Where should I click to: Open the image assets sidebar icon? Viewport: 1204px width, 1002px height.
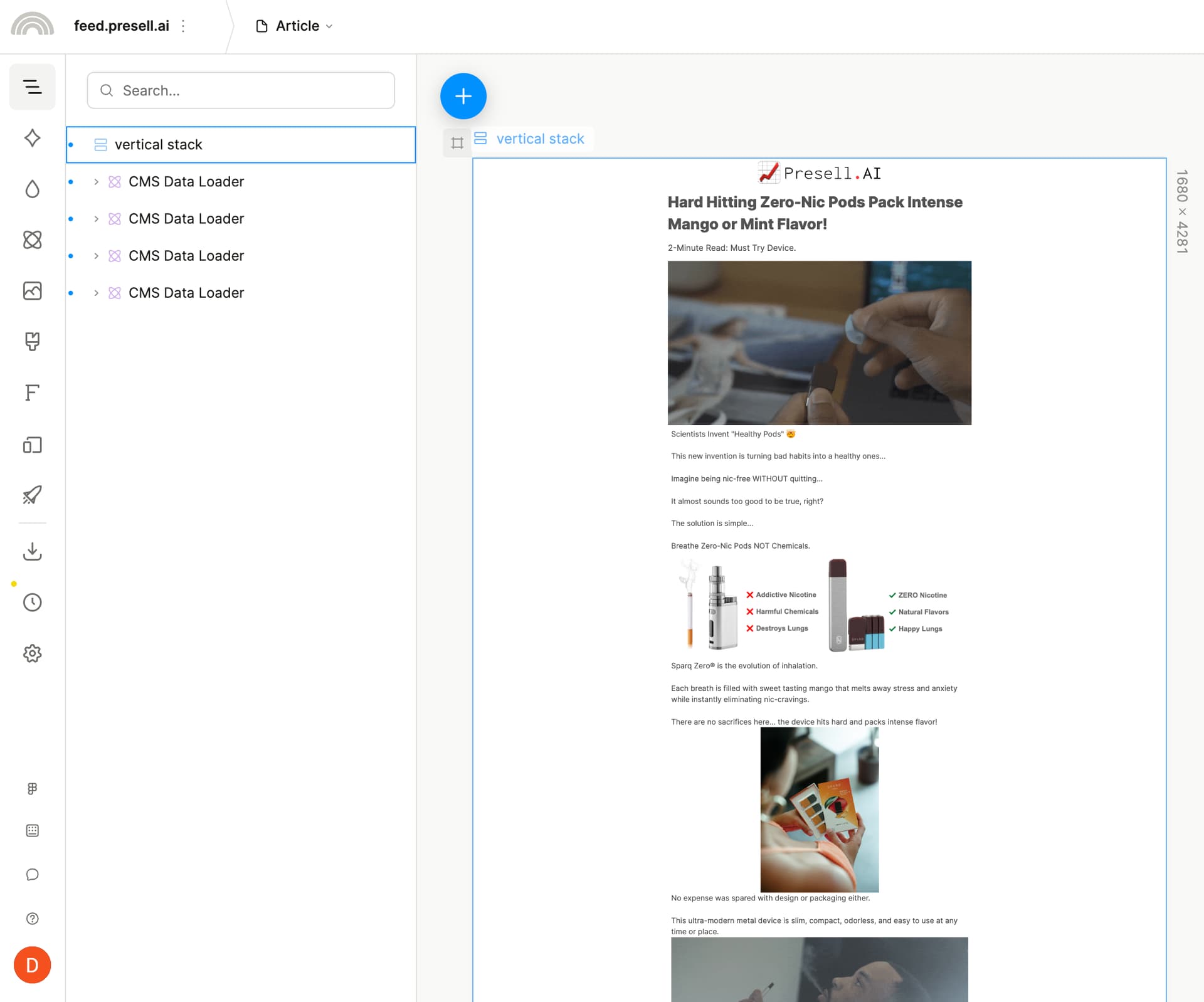pyautogui.click(x=32, y=291)
